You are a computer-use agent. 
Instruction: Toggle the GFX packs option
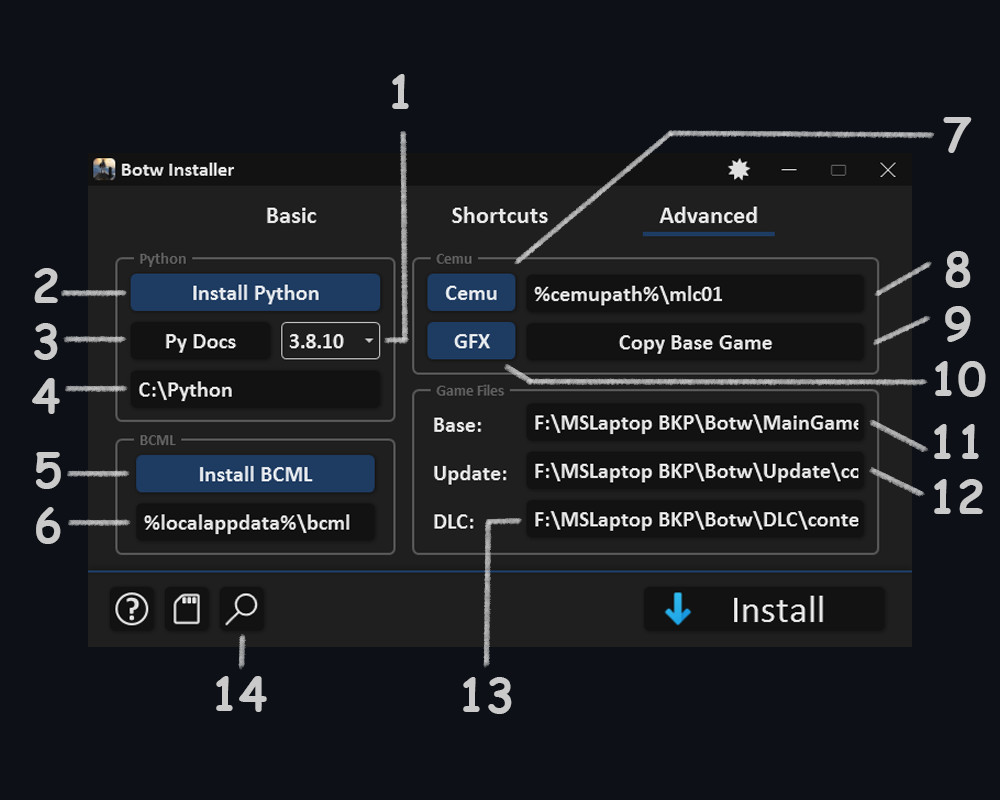(x=471, y=341)
